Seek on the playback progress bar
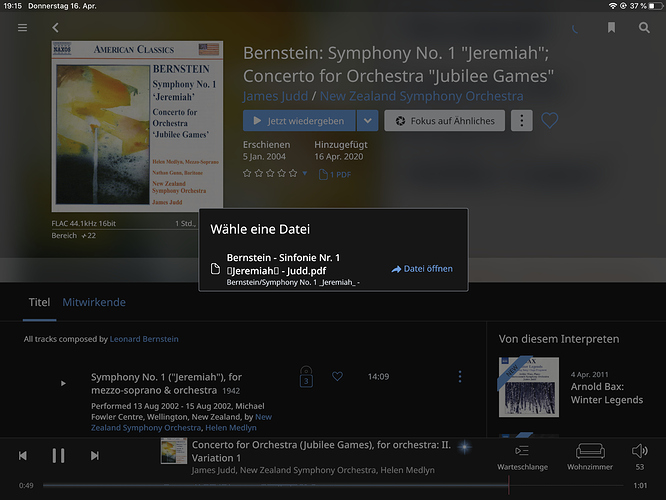Image resolution: width=666 pixels, height=500 pixels. 333,485
